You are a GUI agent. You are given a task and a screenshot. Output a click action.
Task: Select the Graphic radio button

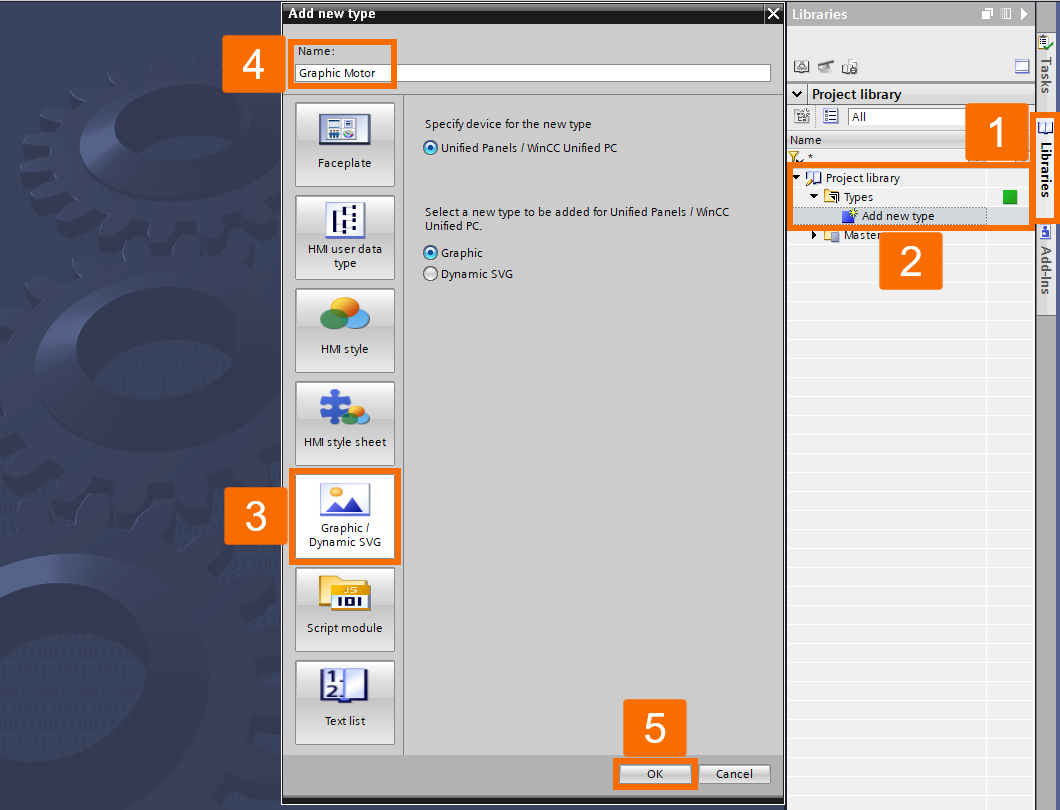pyautogui.click(x=430, y=253)
